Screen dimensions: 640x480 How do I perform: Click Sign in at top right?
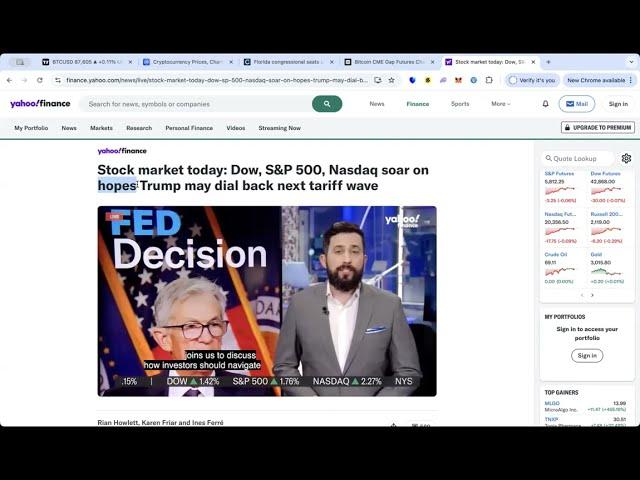[618, 104]
